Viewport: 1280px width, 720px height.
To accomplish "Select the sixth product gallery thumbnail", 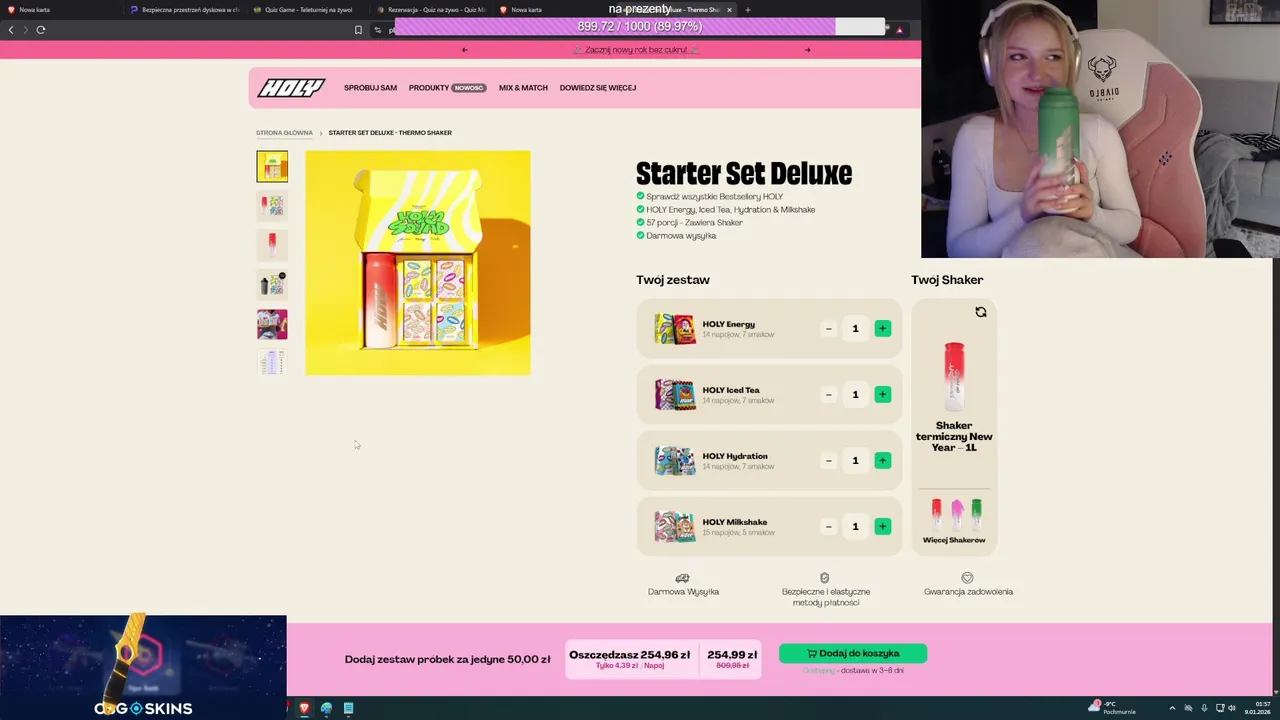I will pyautogui.click(x=272, y=363).
